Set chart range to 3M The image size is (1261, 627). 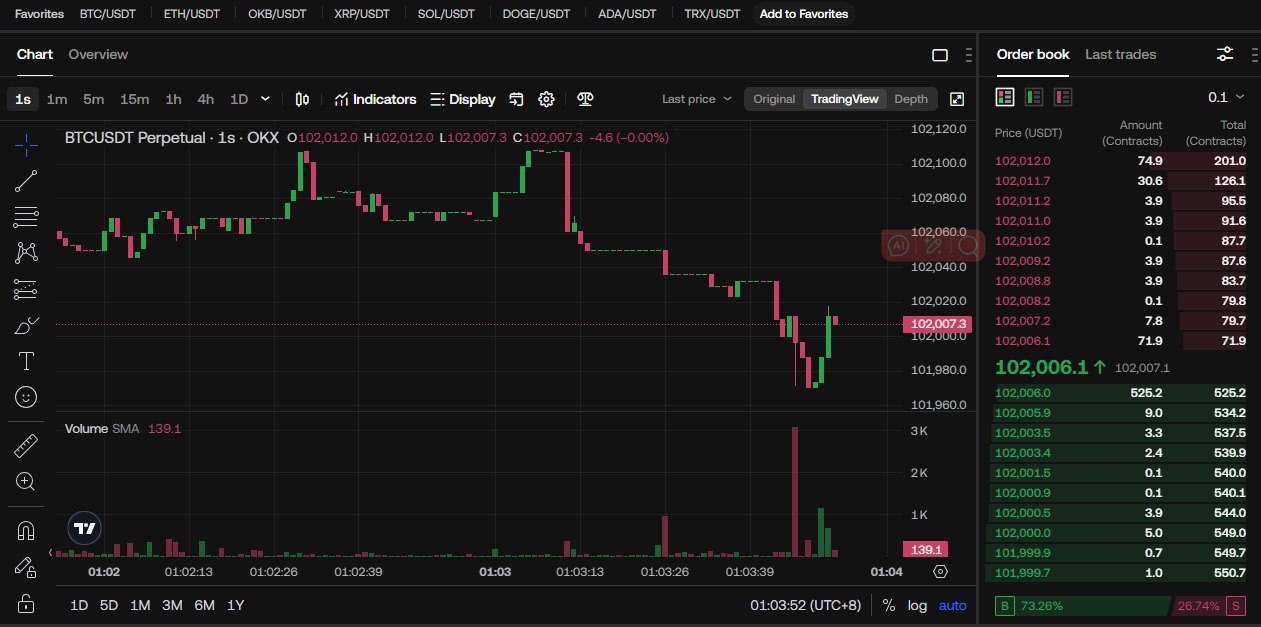click(172, 605)
